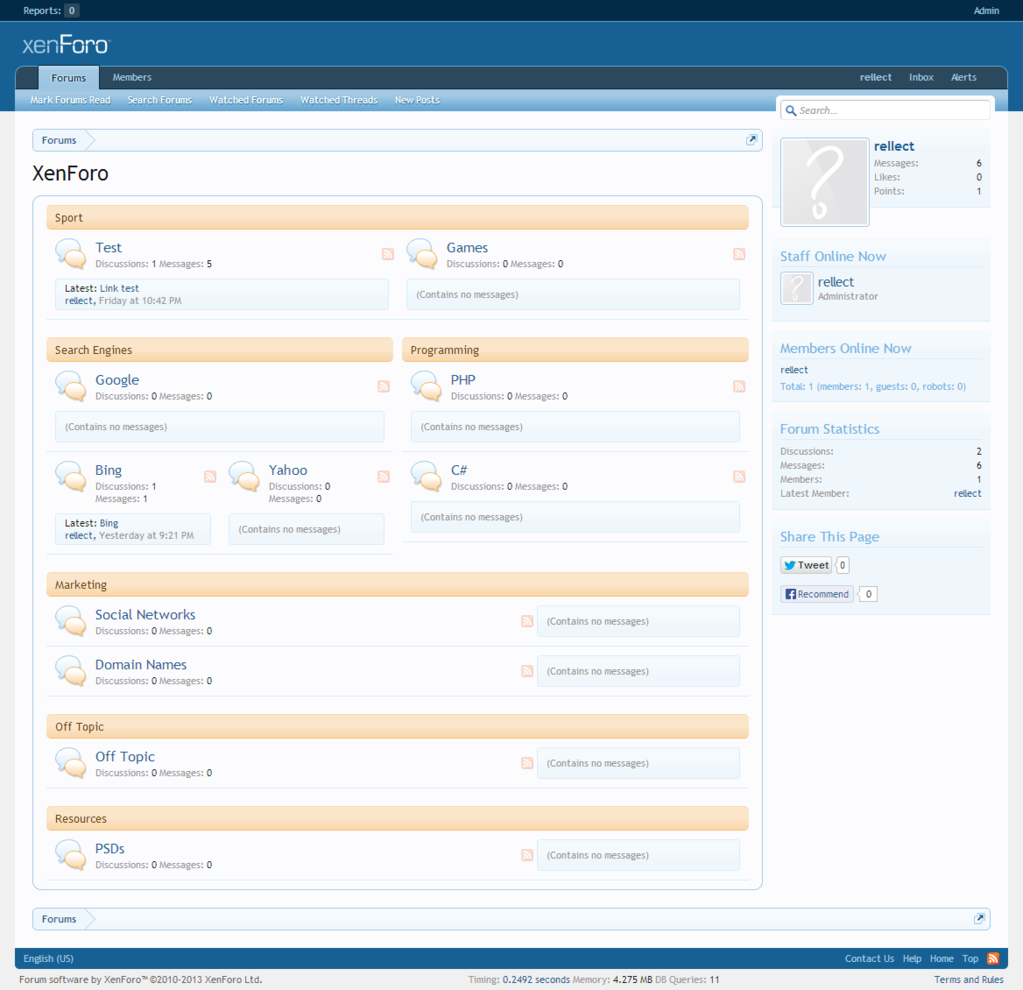This screenshot has height=990, width=1023.
Task: Open the RSS feed for Google forum
Action: pyautogui.click(x=384, y=386)
